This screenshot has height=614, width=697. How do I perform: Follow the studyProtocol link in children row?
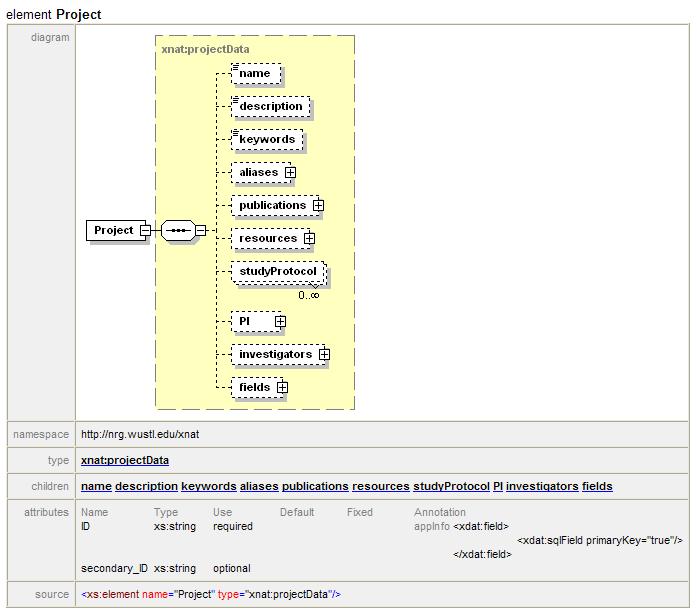click(x=450, y=487)
